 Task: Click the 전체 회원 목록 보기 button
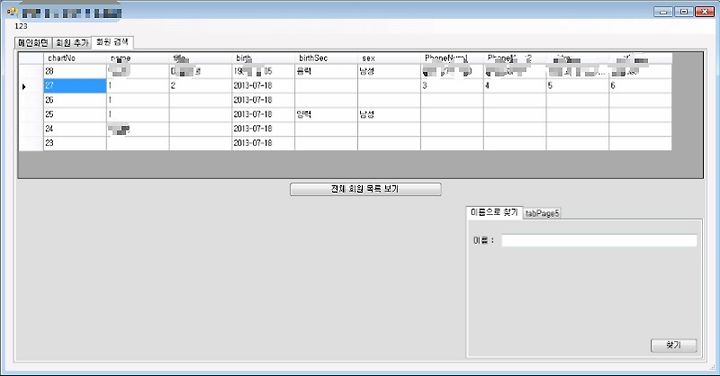pos(366,189)
